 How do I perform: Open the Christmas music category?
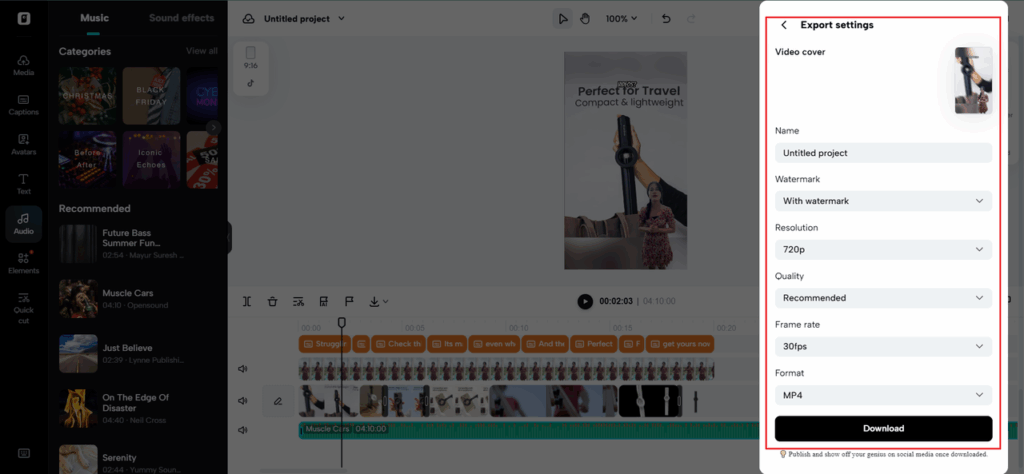88,96
